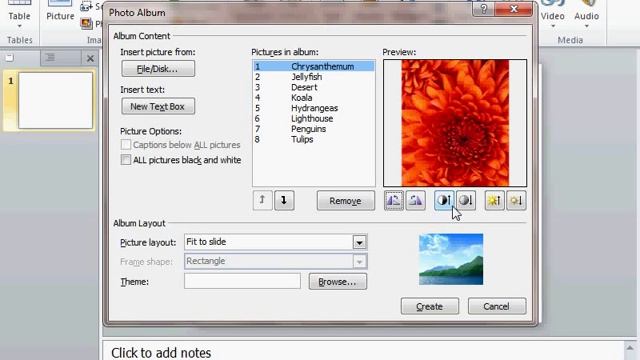Select Tulips in the album list
The height and width of the screenshot is (360, 640).
(313, 140)
